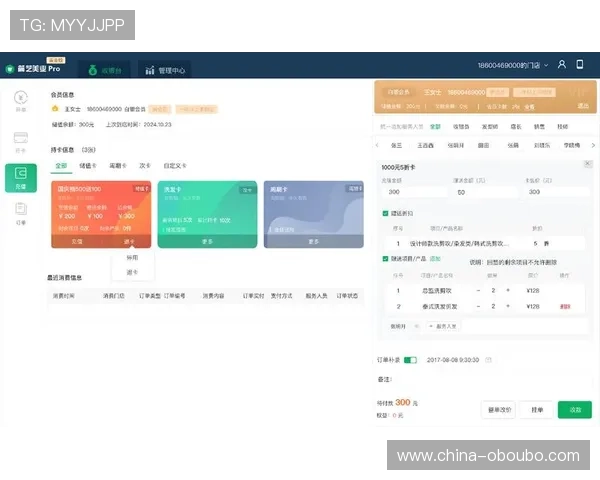Screen dimensions: 600x480
Task: Switch to the 收银台 top tab
Action: (104, 70)
